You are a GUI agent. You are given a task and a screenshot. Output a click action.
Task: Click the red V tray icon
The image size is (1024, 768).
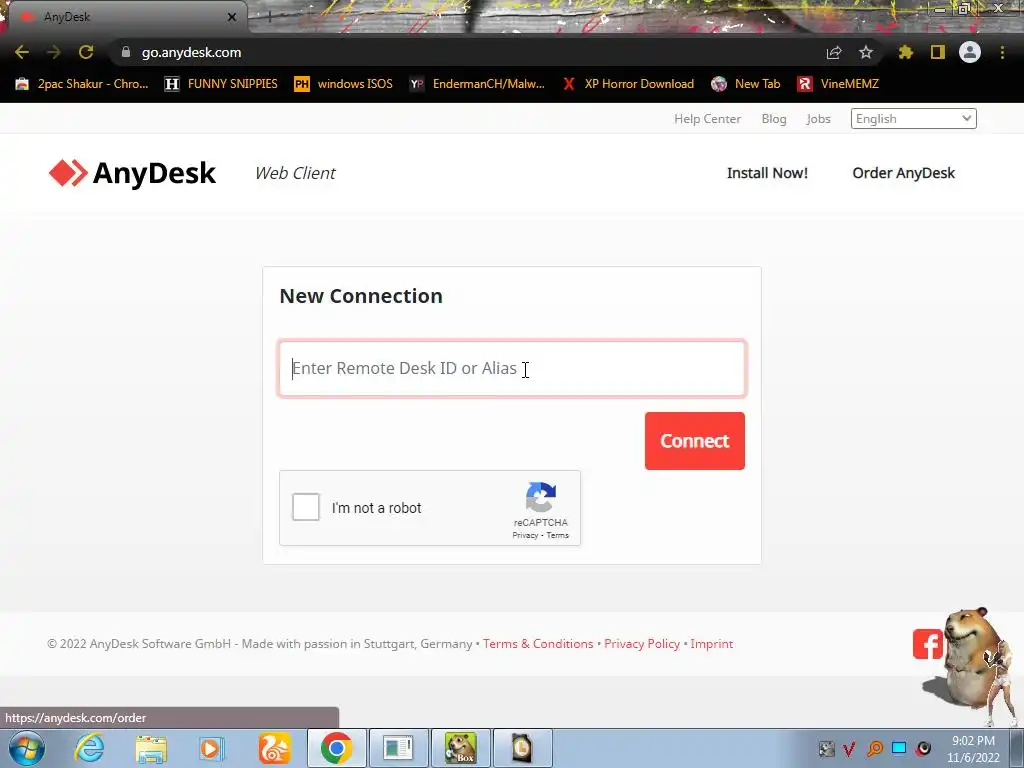pyautogui.click(x=850, y=748)
